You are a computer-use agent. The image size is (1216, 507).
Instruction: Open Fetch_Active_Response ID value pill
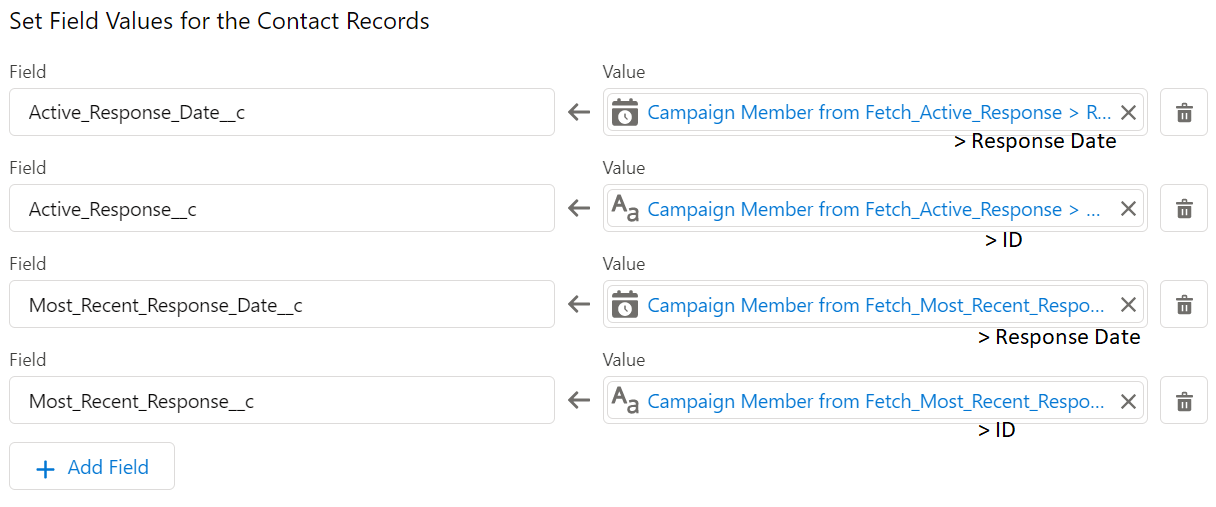[874, 209]
